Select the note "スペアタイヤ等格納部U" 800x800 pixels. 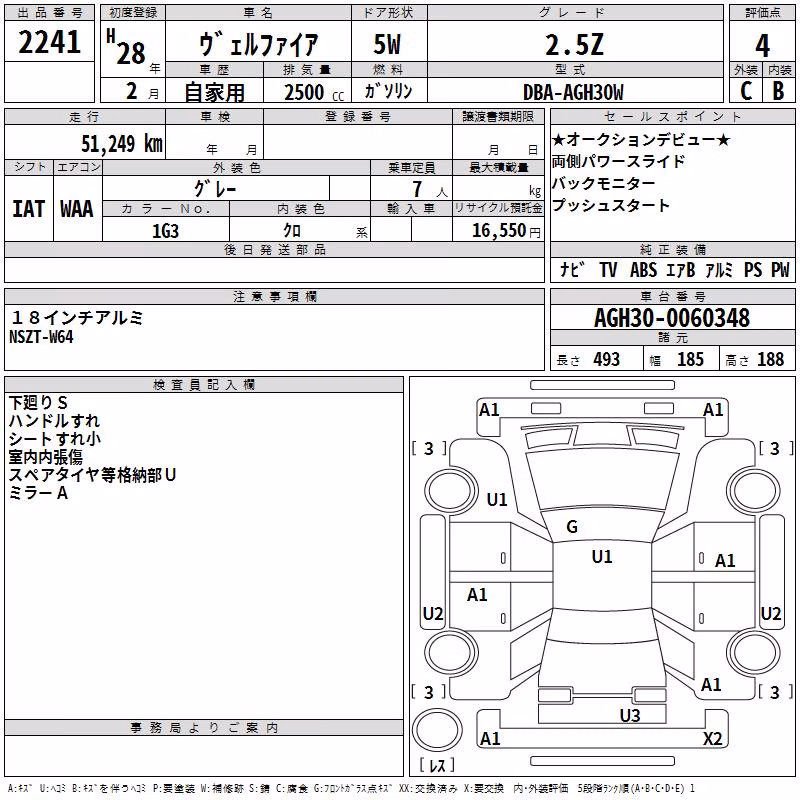click(x=92, y=474)
